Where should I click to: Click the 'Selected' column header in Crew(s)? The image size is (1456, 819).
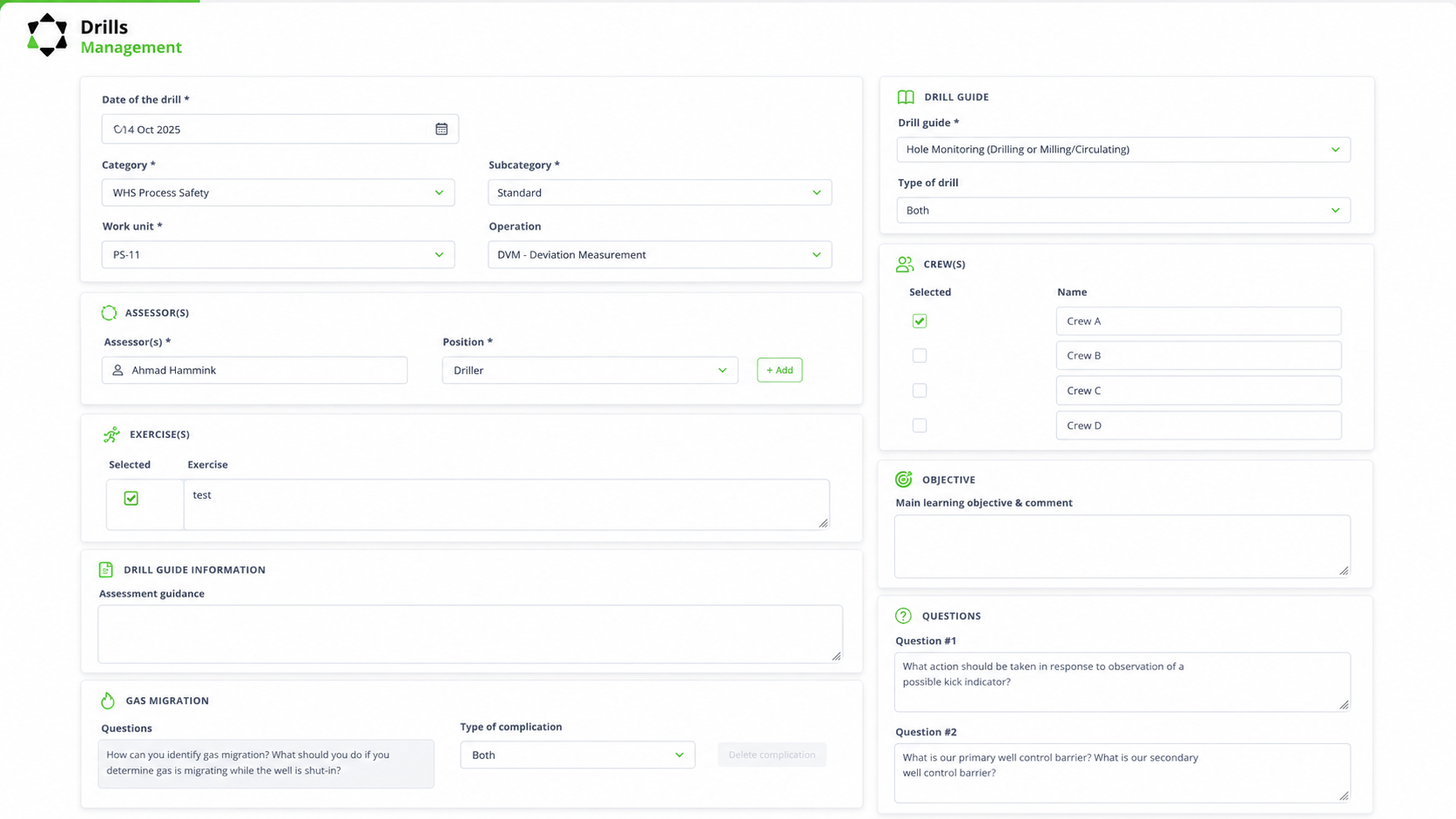pos(930,292)
